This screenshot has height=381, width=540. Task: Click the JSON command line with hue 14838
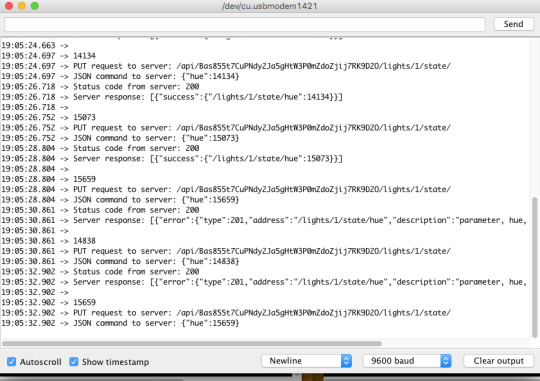[x=120, y=261]
